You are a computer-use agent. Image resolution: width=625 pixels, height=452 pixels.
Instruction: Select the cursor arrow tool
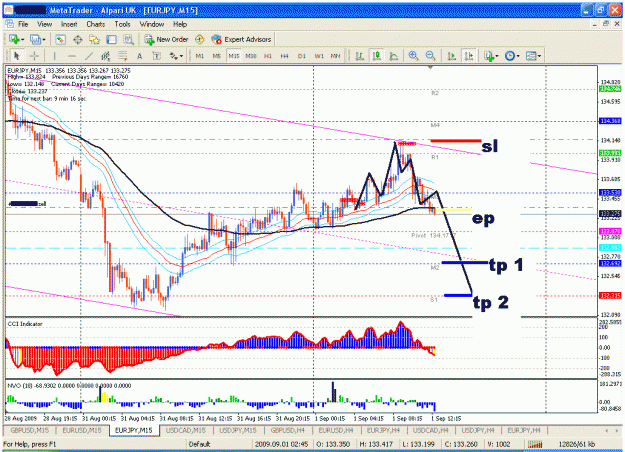tap(17, 56)
